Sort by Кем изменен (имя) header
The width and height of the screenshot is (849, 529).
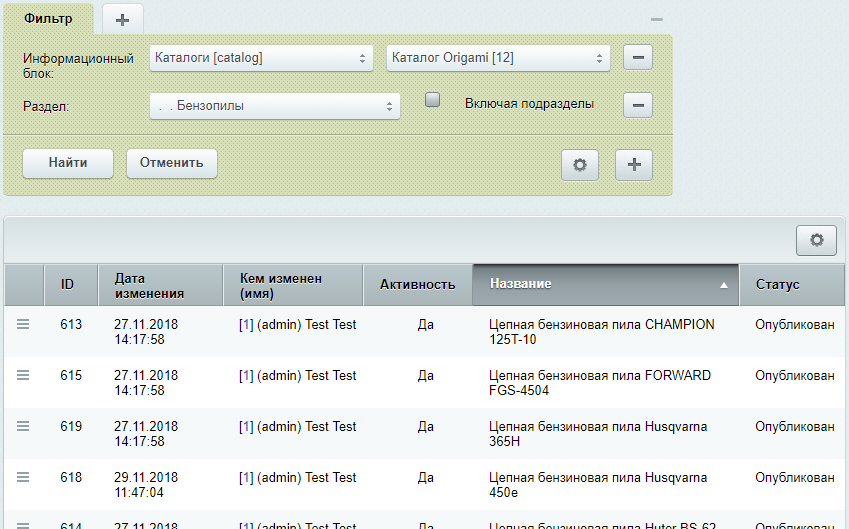click(293, 285)
